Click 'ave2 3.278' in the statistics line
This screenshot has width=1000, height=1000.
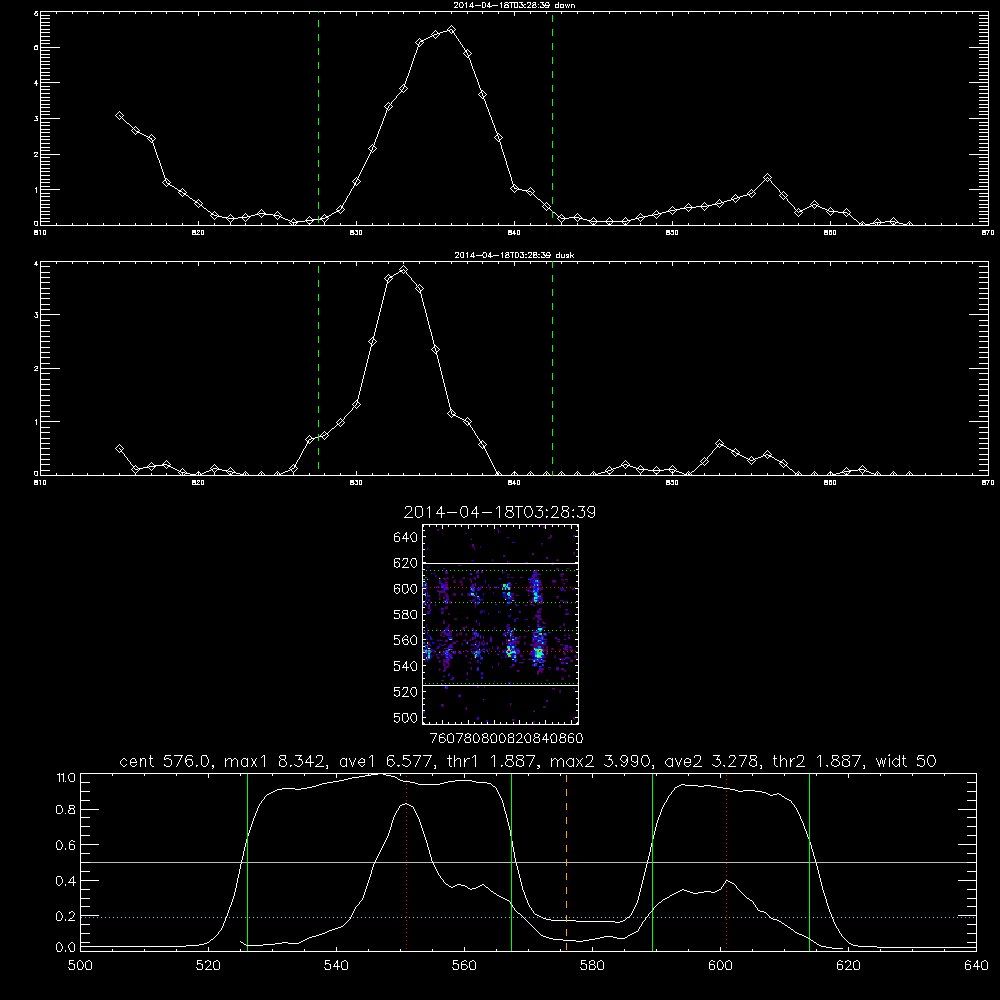pos(710,761)
